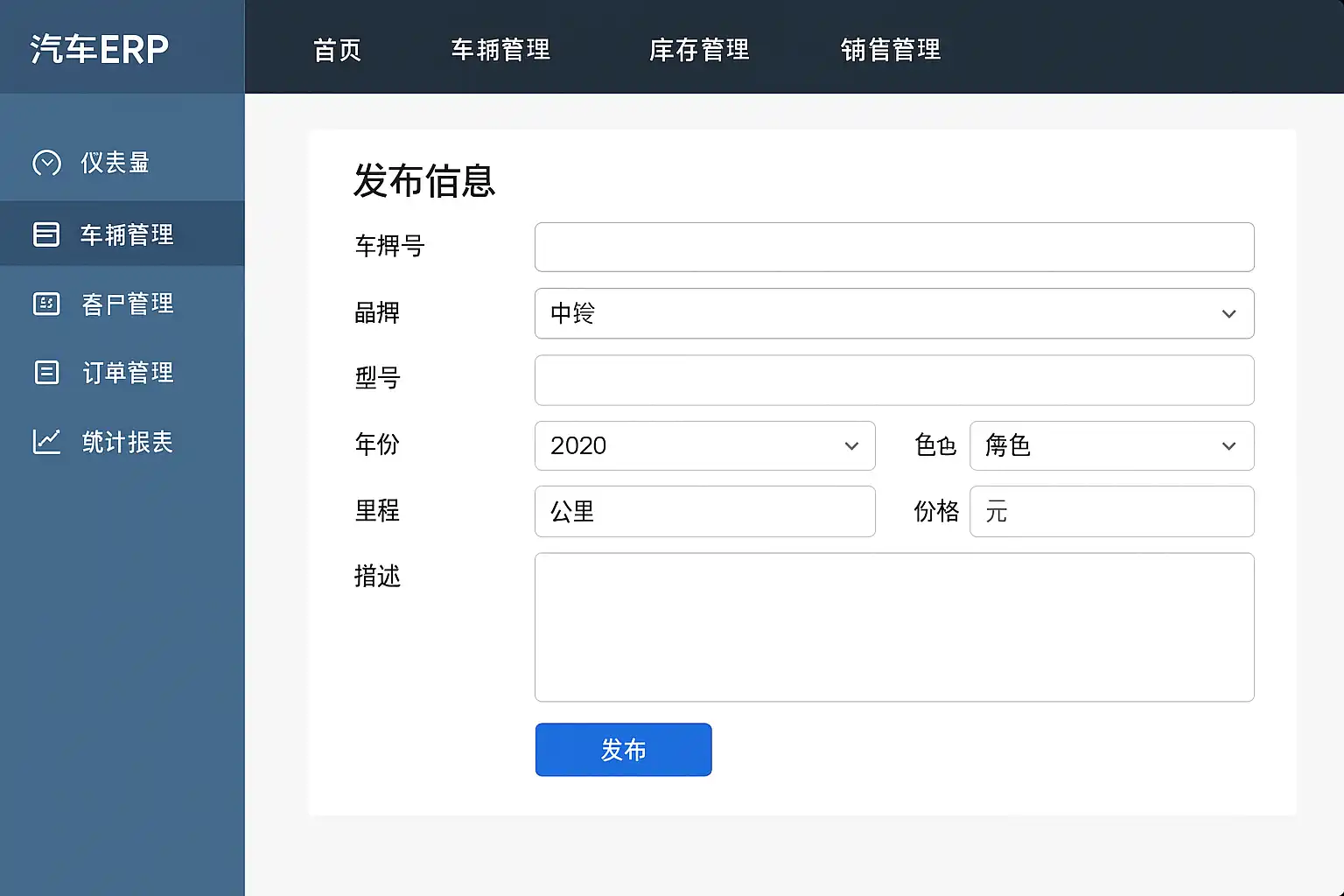The width and height of the screenshot is (1344, 896).
Task: Click the 车辆管理 card icon in sidebar
Action: click(46, 234)
